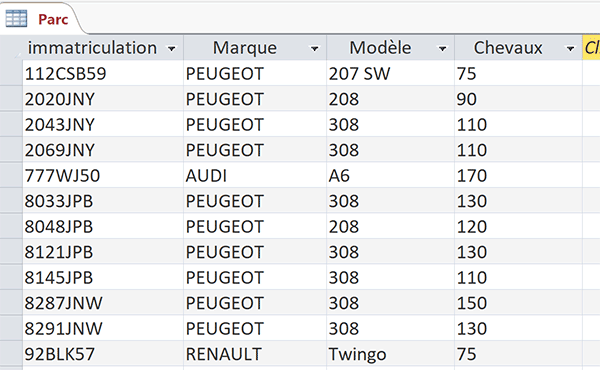Click the row selector for 92BLK57
Screen dimensions: 600x370
coord(11,354)
